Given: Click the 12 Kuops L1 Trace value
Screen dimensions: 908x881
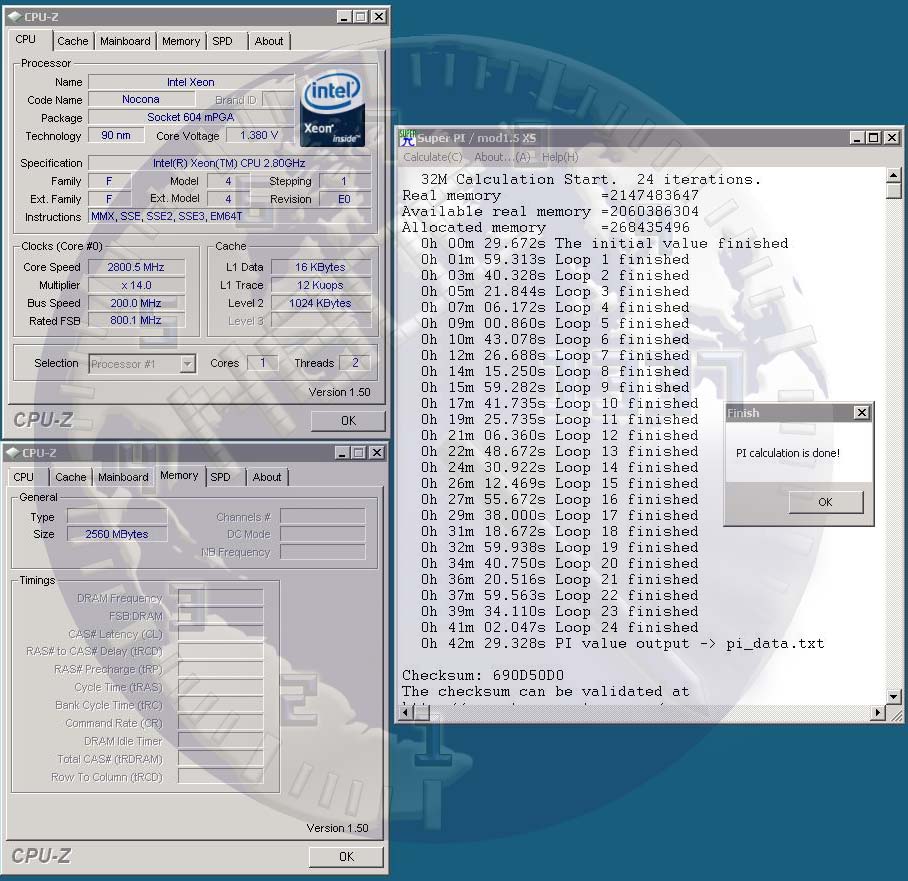Looking at the screenshot, I should click(320, 285).
